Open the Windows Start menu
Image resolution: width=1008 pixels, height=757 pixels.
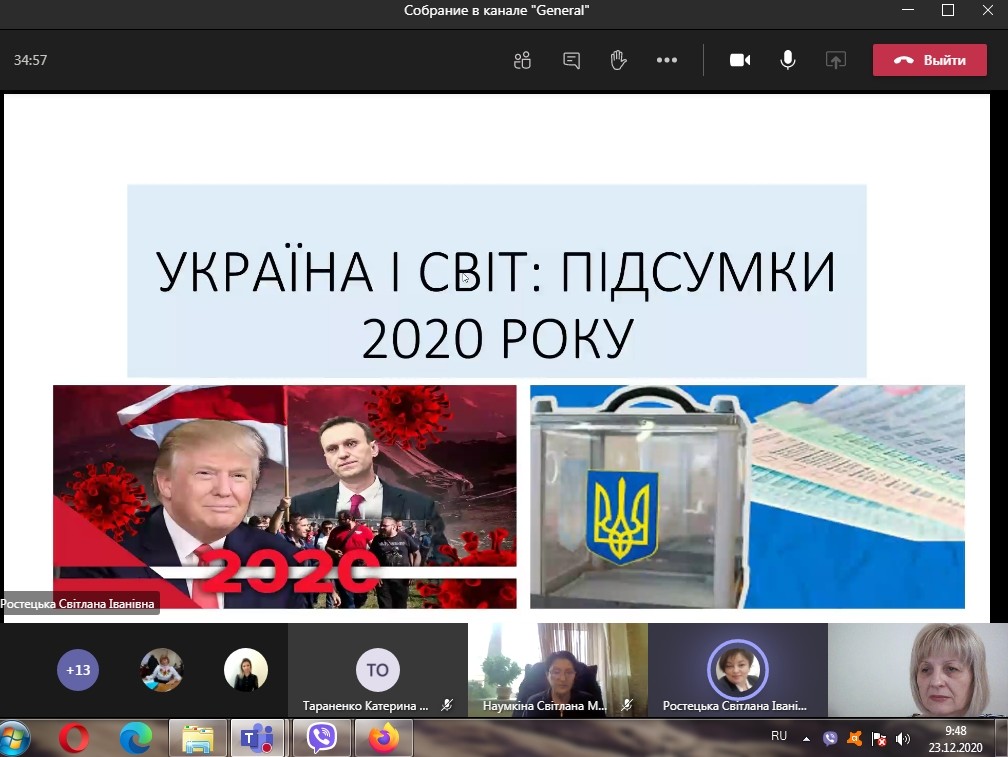(x=14, y=738)
